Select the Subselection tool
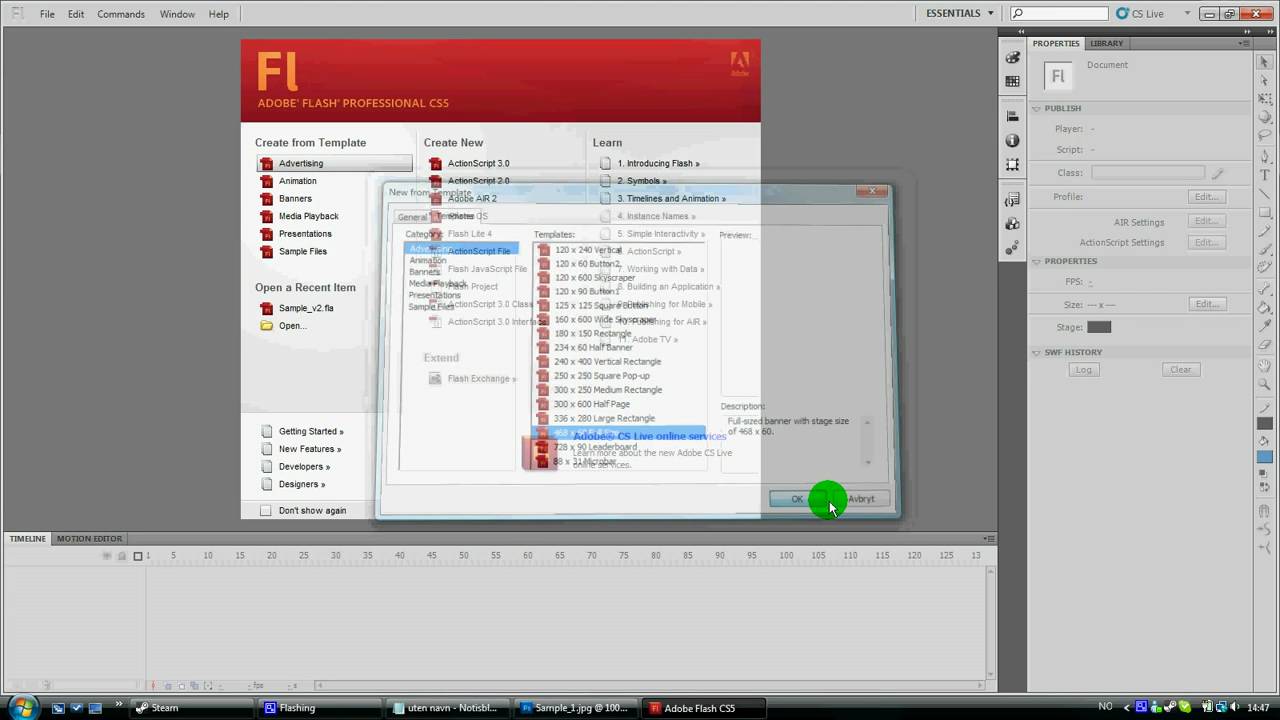1280x720 pixels. [x=1265, y=80]
